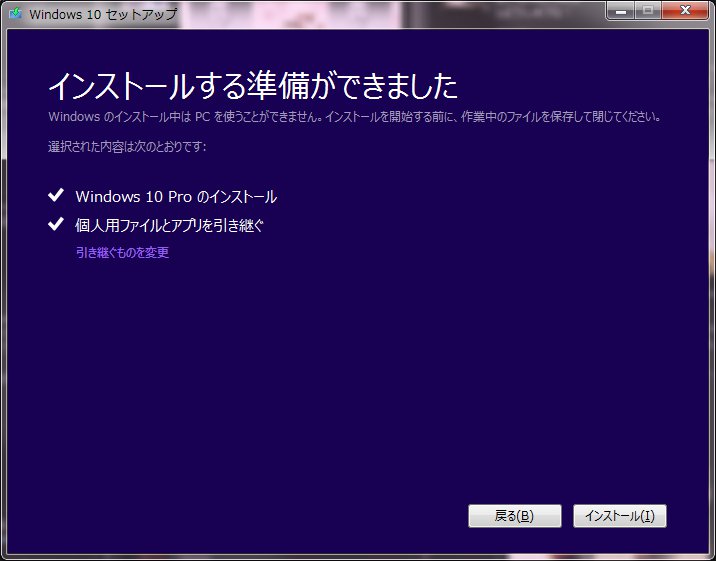The image size is (716, 561).
Task: Minimize the Windows 10 setup window
Action: click(x=621, y=10)
